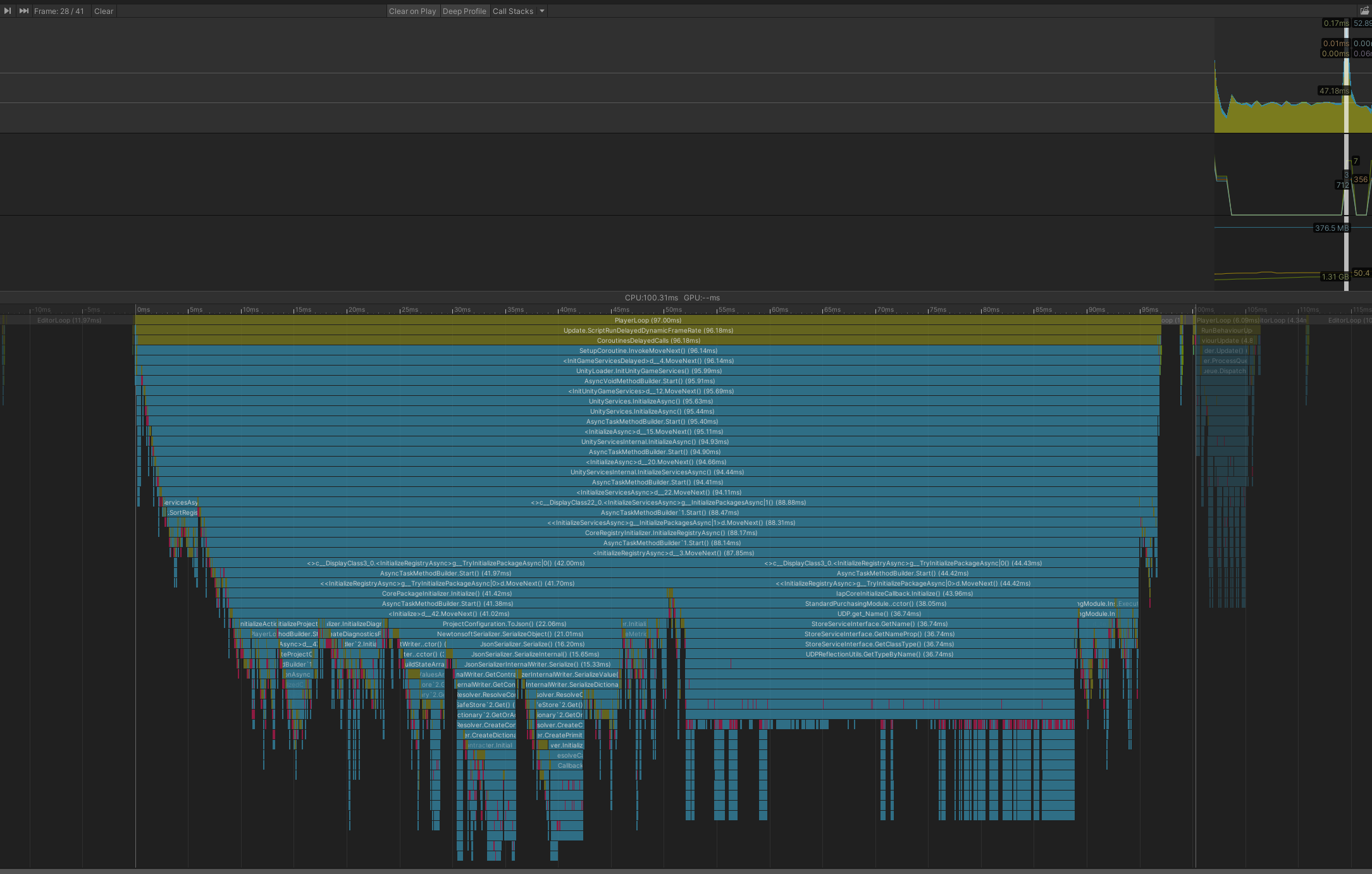The height and width of the screenshot is (874, 1372).
Task: Click the next frame arrow icon
Action: tap(8, 10)
